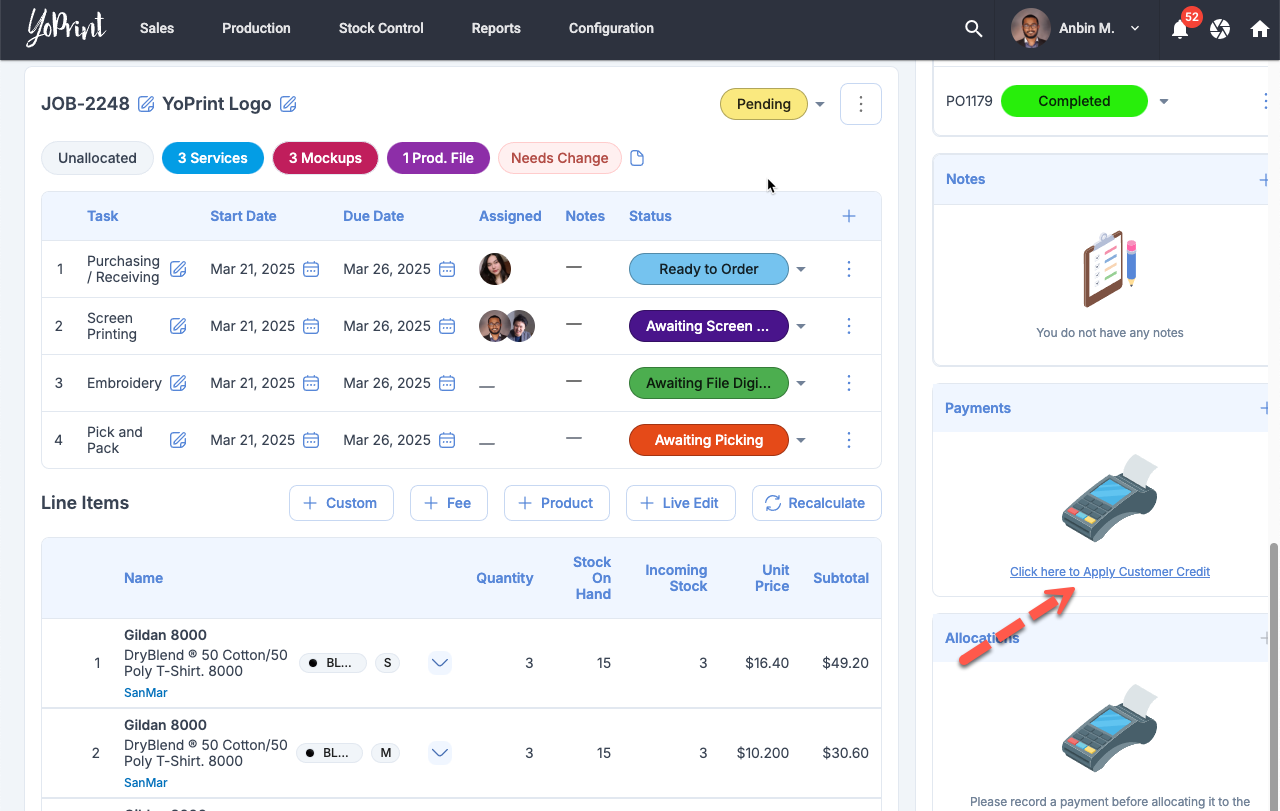Toggle the 3 Mockups filter pill
This screenshot has width=1280, height=811.
tap(325, 158)
